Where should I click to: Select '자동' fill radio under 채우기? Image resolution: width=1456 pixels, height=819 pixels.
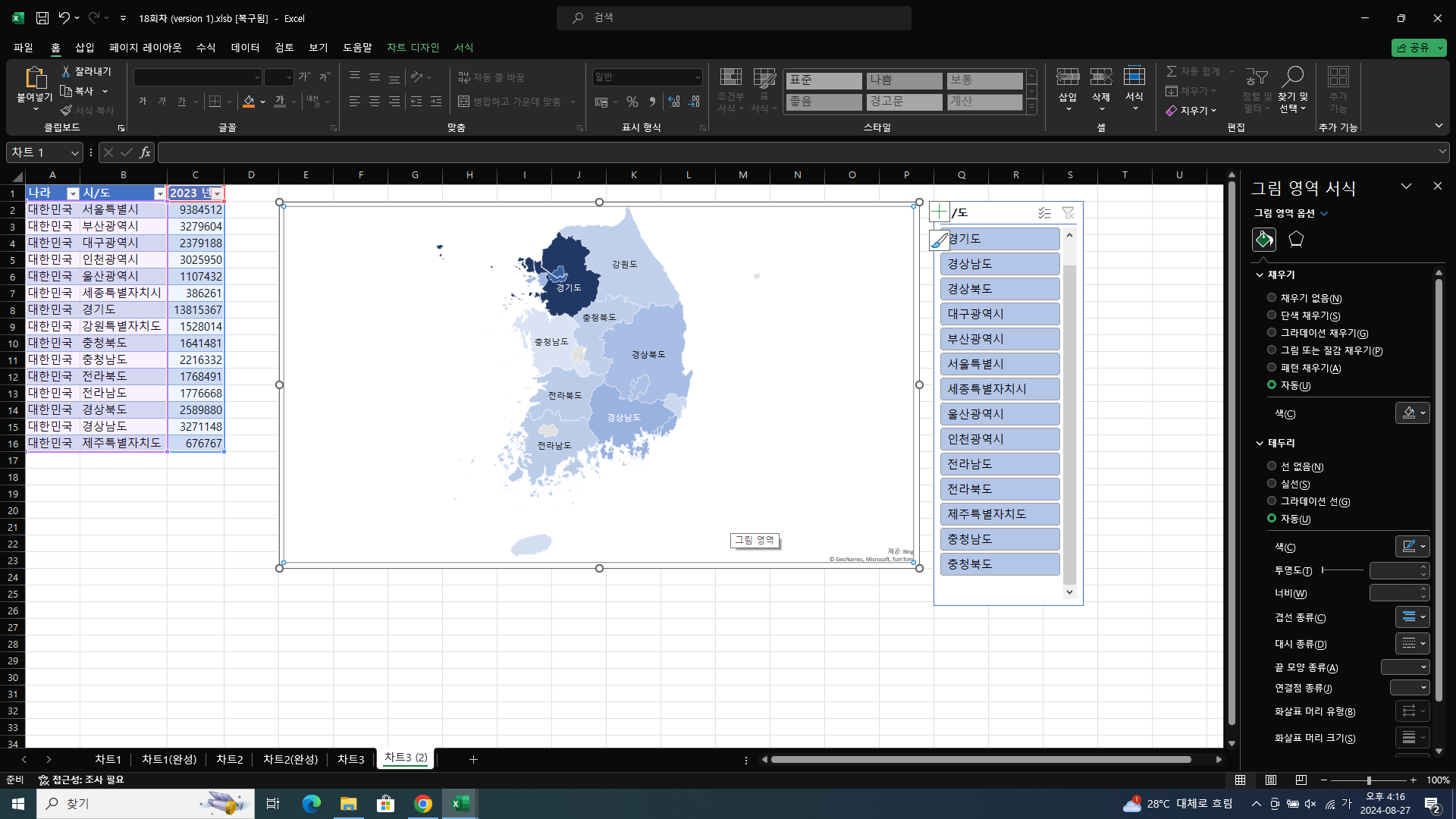click(x=1272, y=385)
